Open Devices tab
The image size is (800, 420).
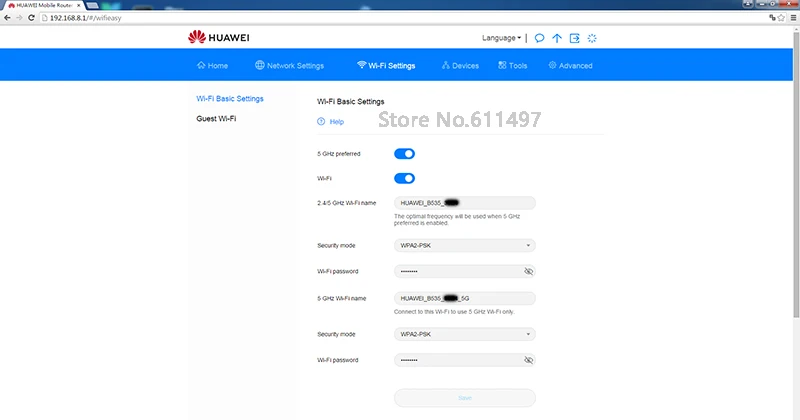460,65
